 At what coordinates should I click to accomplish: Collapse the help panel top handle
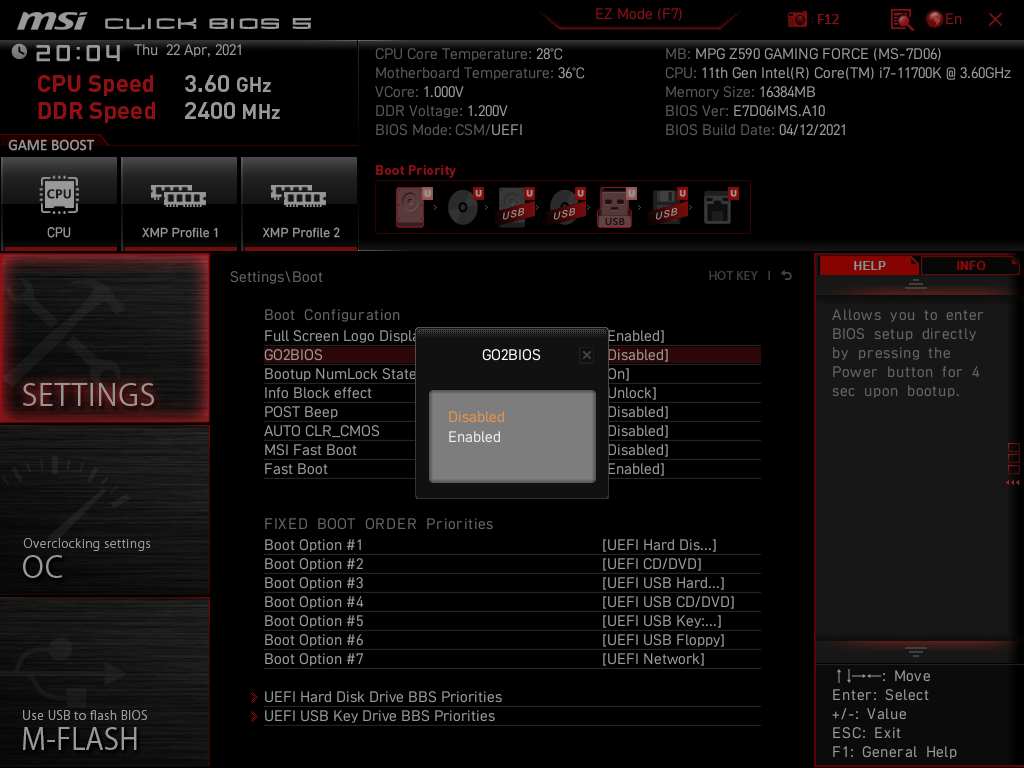point(916,283)
